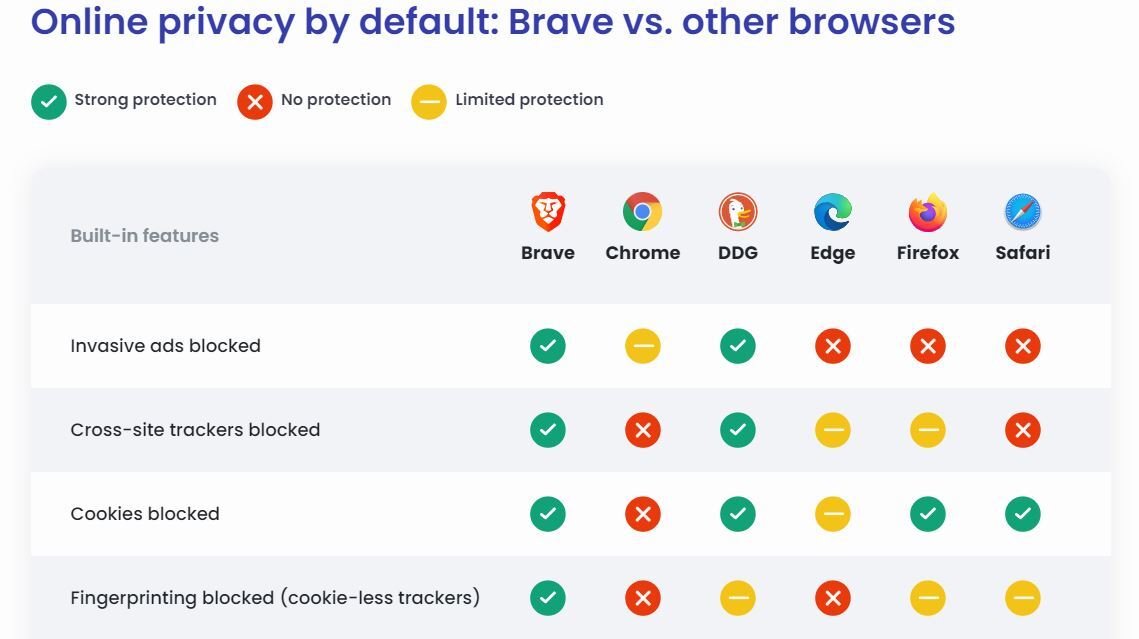Click the red No protection legend icon
Image resolution: width=1139 pixels, height=639 pixels.
click(x=255, y=102)
